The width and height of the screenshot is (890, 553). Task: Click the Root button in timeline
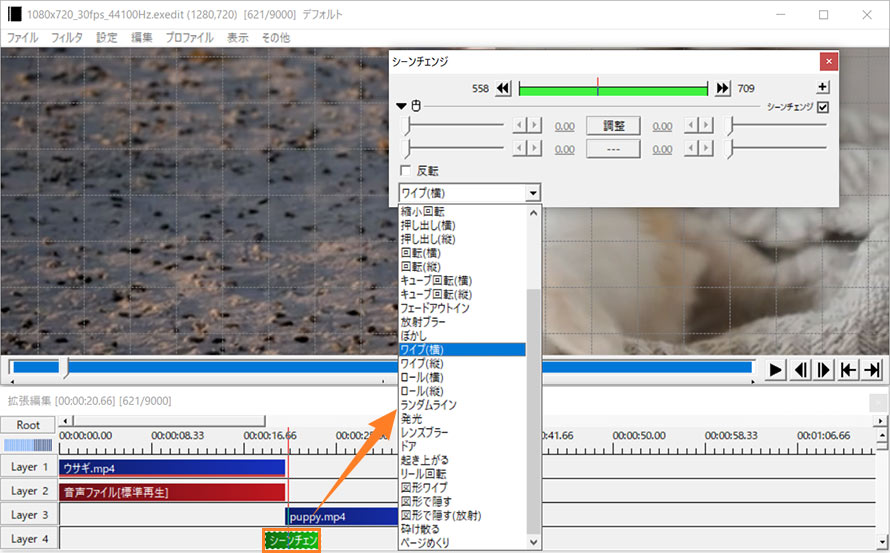[x=28, y=425]
